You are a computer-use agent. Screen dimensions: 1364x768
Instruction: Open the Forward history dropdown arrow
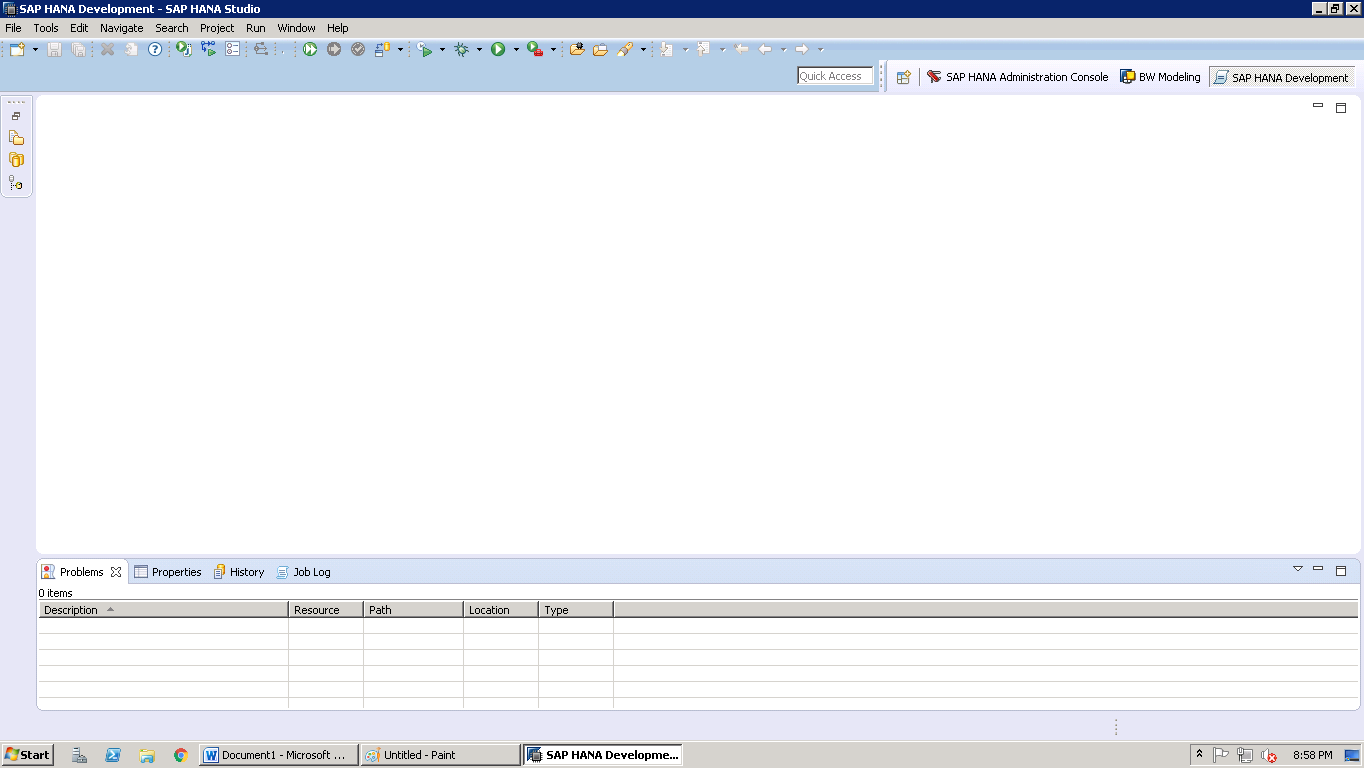tap(820, 49)
